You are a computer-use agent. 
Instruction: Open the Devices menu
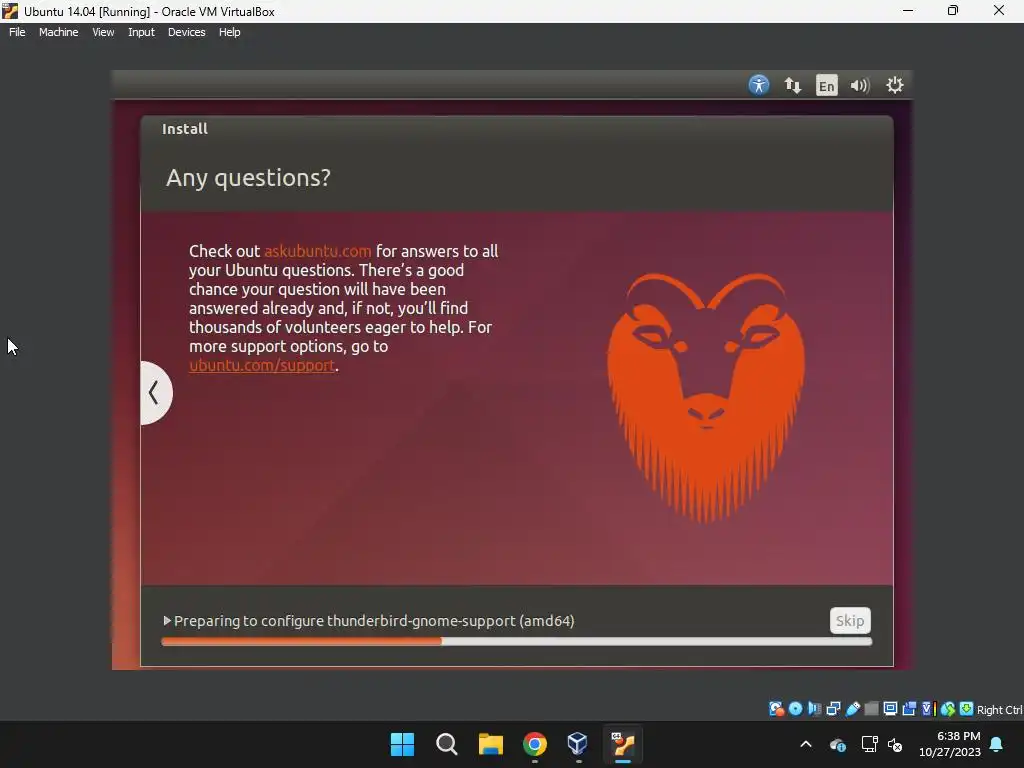pyautogui.click(x=186, y=32)
